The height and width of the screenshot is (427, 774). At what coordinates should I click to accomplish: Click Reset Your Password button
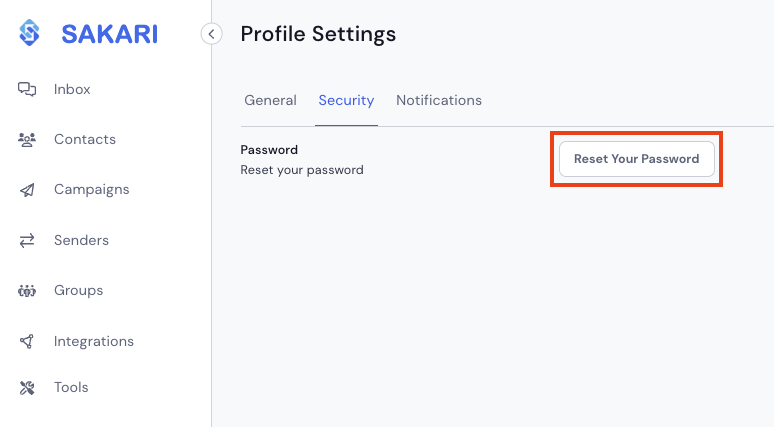637,159
